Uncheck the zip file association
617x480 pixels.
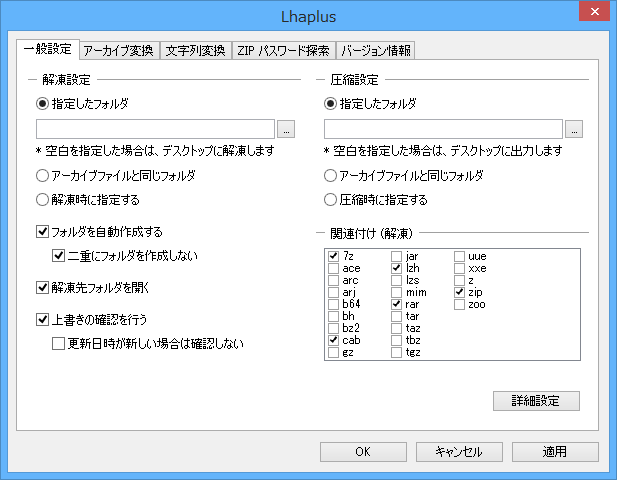[459, 292]
